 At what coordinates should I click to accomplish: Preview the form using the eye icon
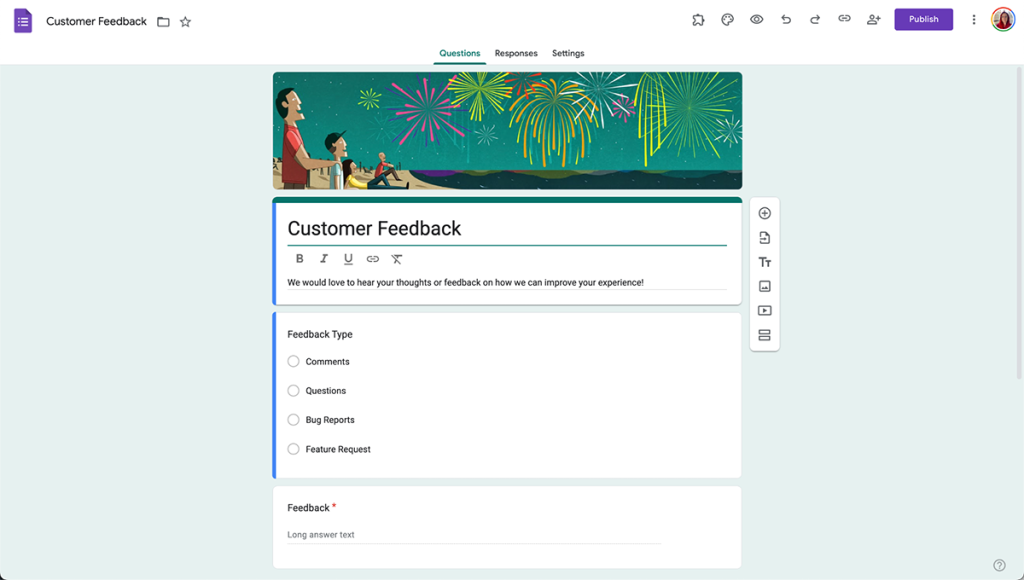pos(756,19)
